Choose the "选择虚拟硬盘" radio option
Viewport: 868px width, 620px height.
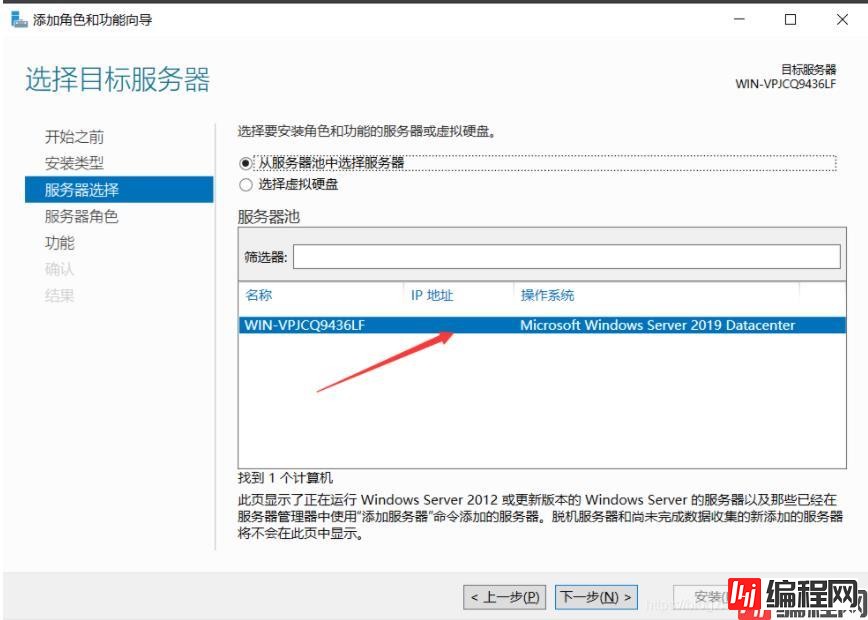click(x=246, y=185)
